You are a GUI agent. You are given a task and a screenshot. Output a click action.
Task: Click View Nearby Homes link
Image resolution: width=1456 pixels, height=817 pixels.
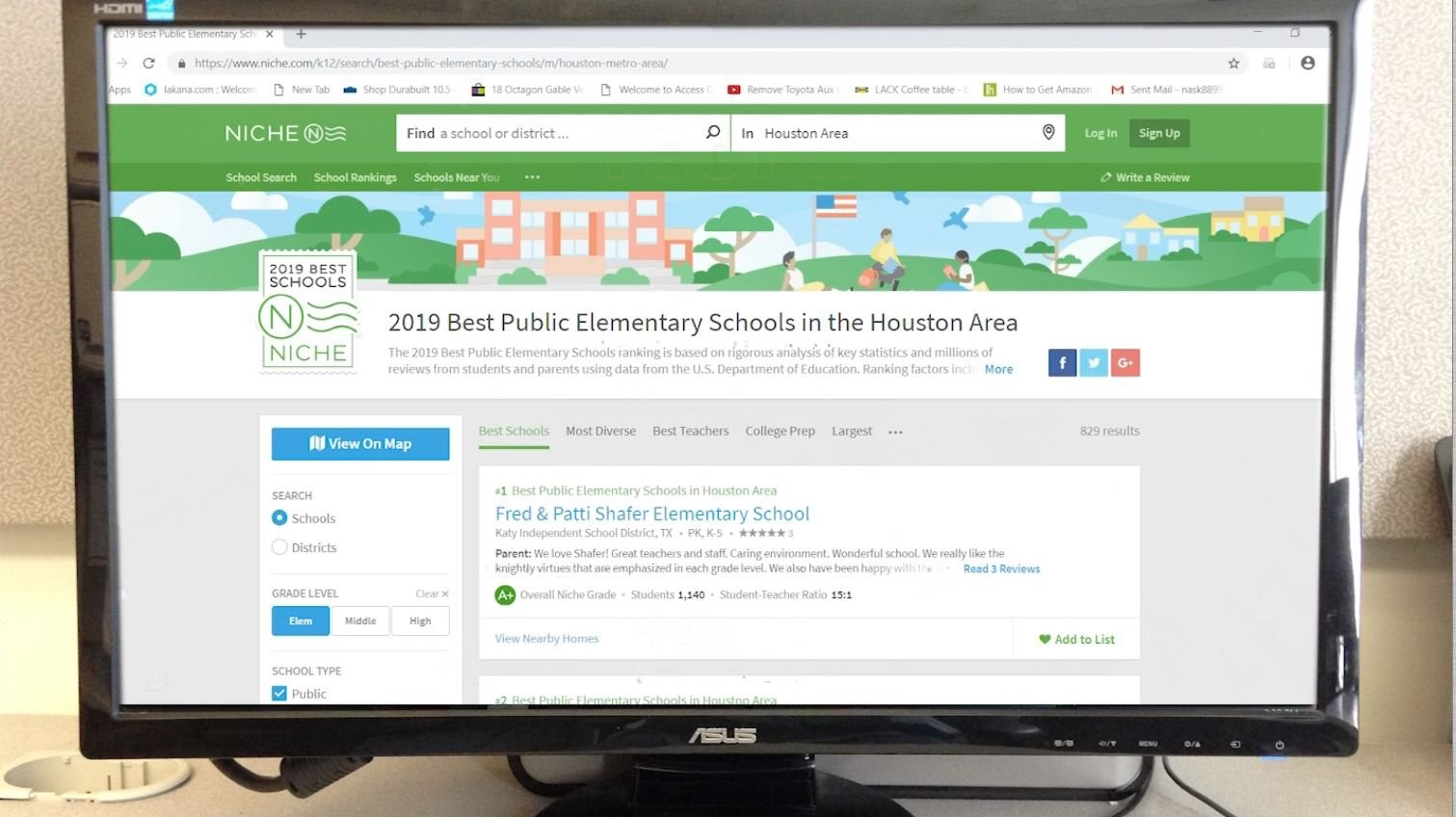click(546, 639)
